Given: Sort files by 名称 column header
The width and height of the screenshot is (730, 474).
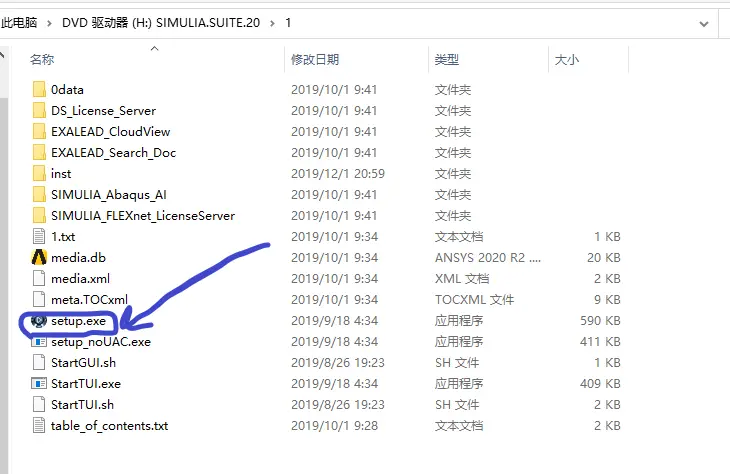Looking at the screenshot, I should 42,60.
